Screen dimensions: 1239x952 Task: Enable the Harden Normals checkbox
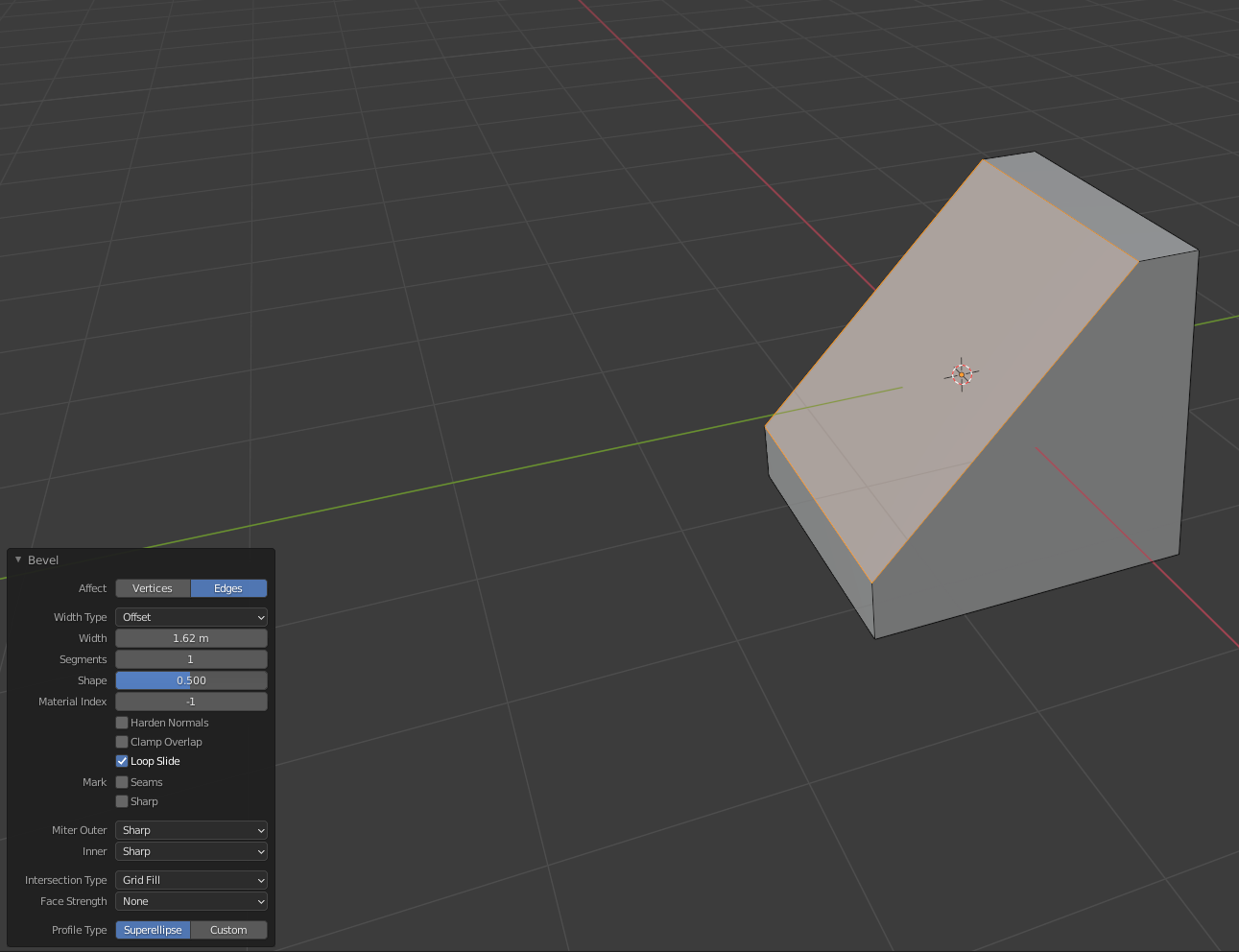tap(122, 722)
